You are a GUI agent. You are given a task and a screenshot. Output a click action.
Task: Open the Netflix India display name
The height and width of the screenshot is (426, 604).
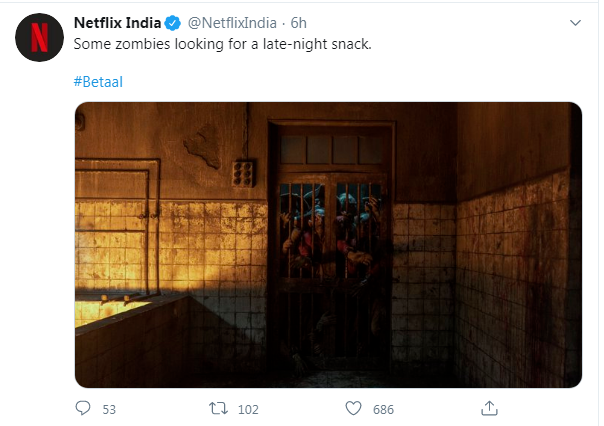118,23
